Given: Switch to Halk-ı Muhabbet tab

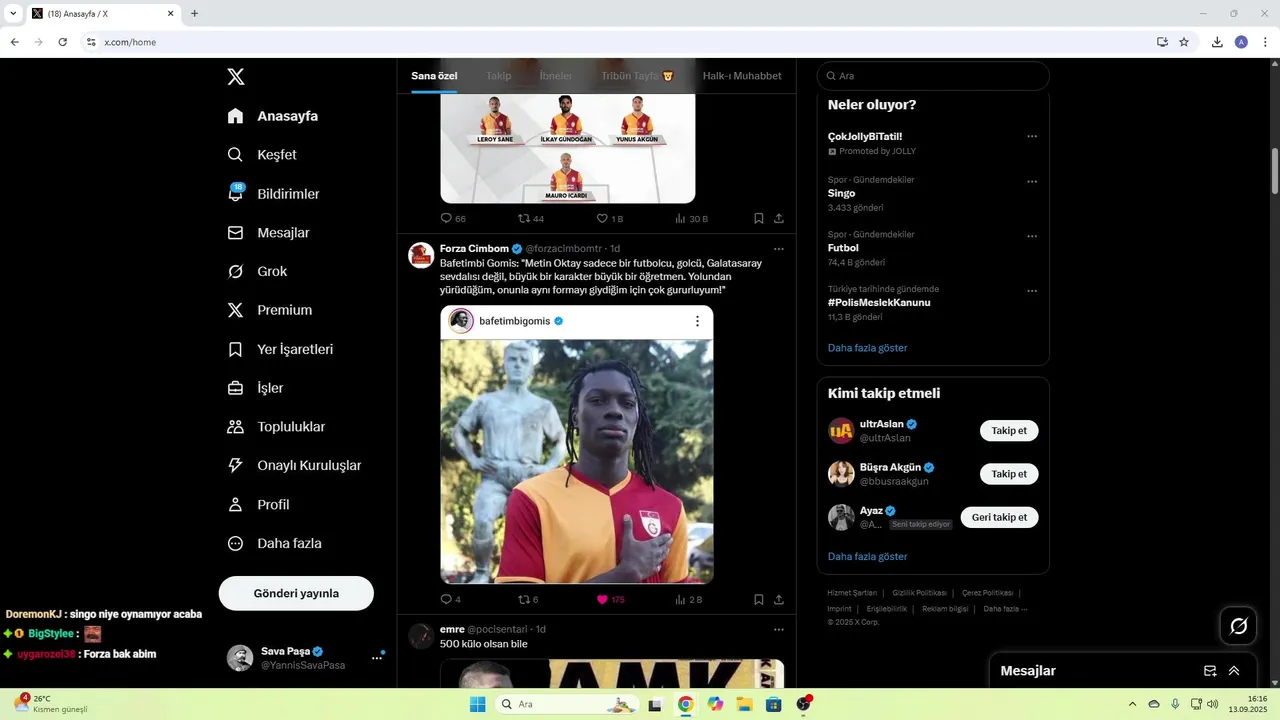Looking at the screenshot, I should coord(742,76).
